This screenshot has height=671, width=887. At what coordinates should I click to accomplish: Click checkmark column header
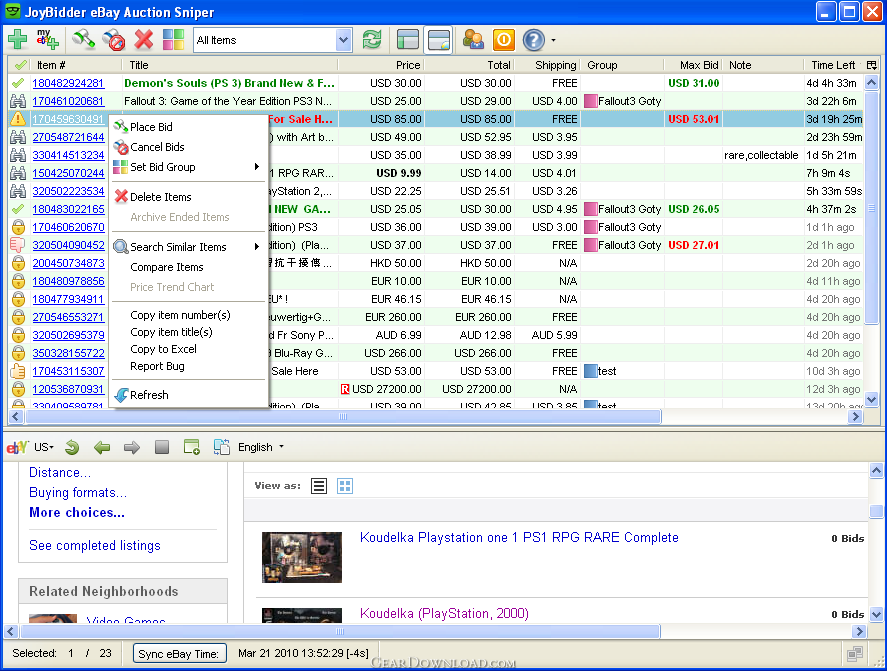(x=20, y=65)
